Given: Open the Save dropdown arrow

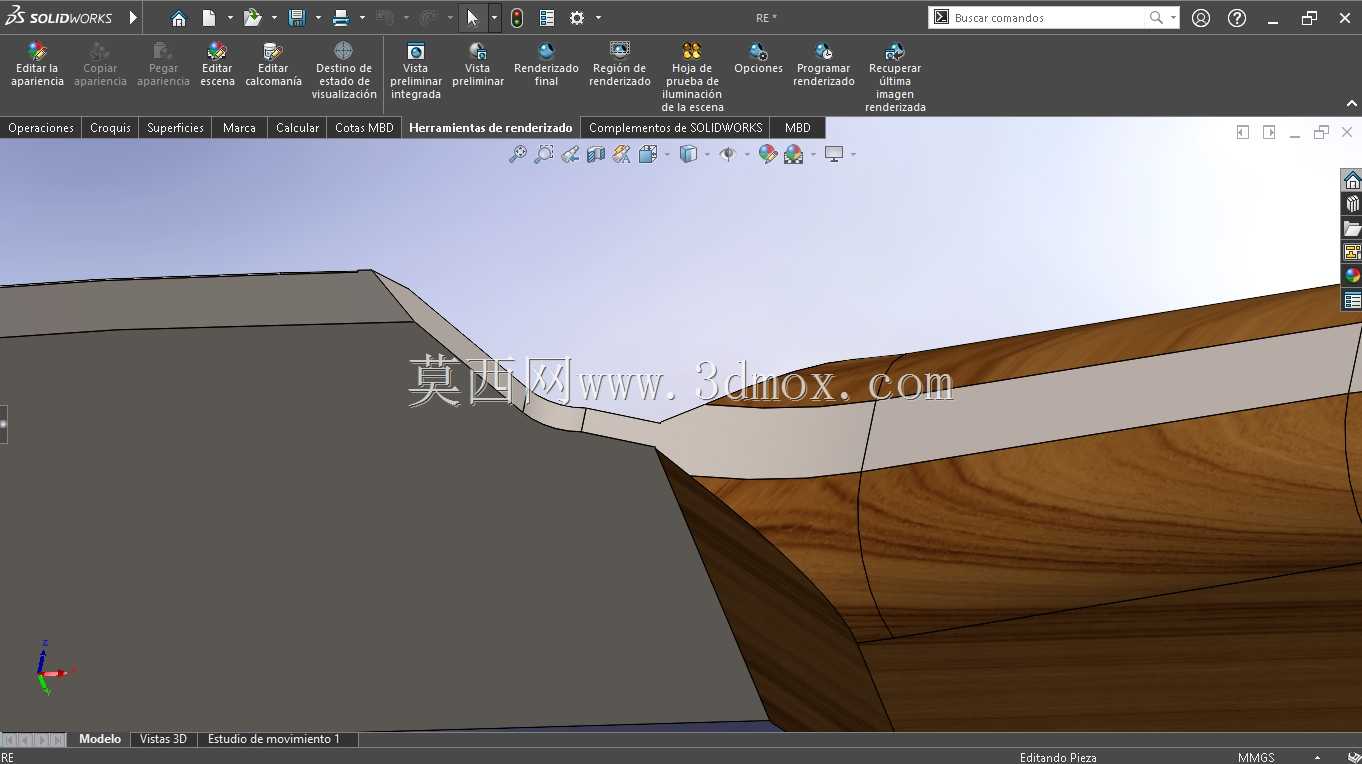Looking at the screenshot, I should click(318, 18).
